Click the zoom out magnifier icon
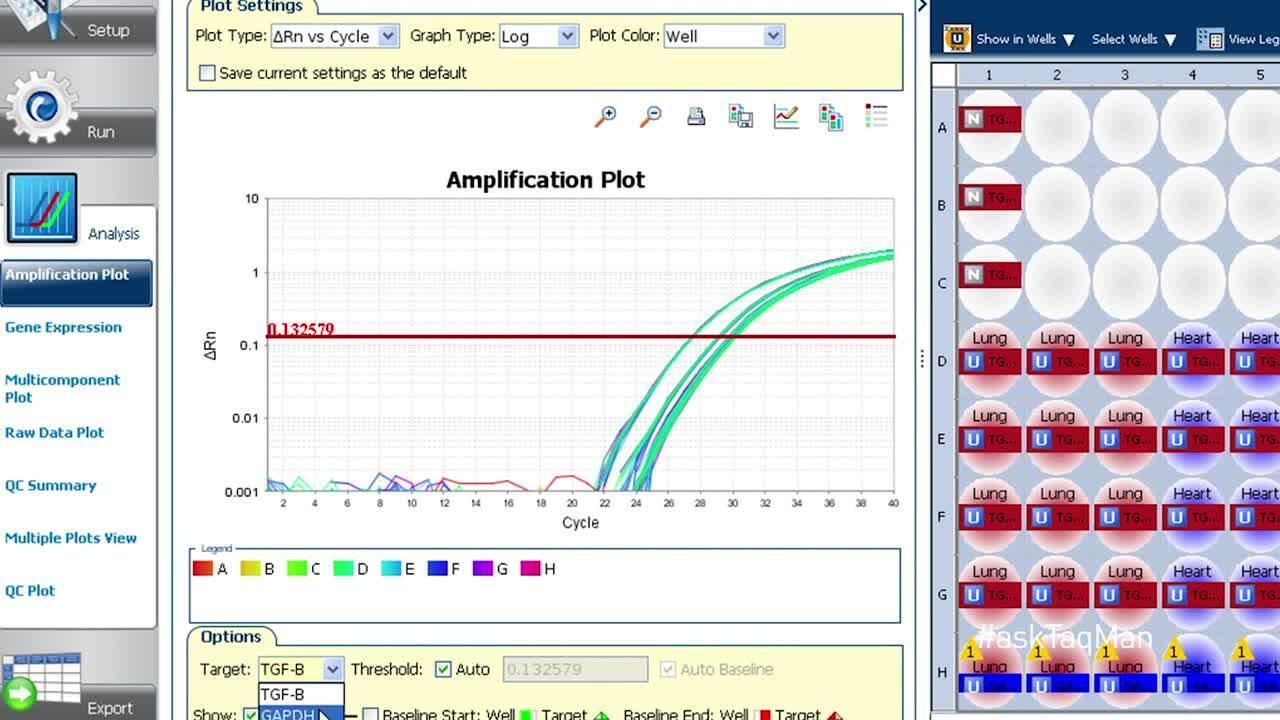 point(651,117)
